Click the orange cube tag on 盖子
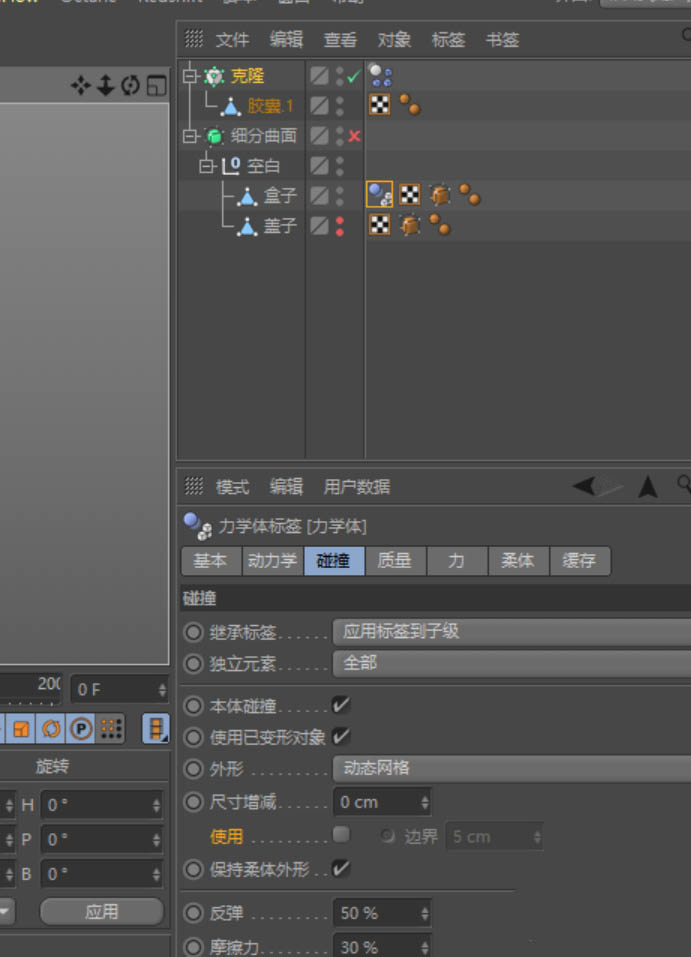 (x=410, y=225)
